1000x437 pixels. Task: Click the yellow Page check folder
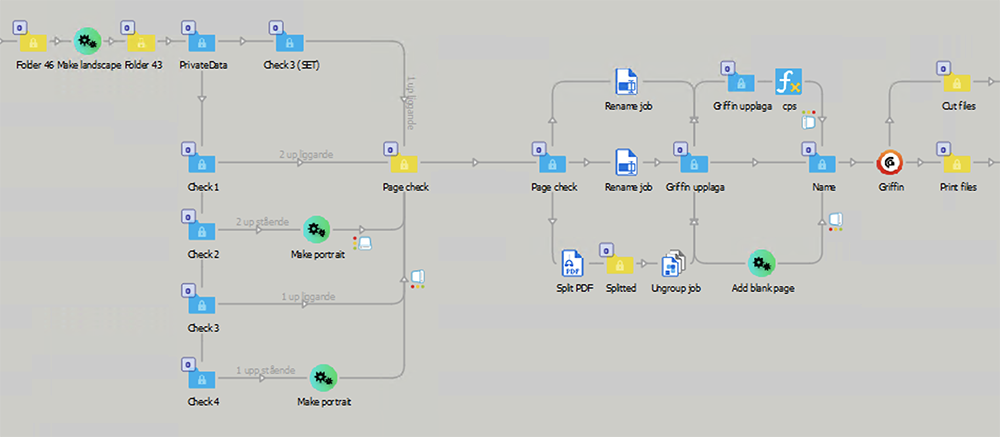(x=405, y=163)
